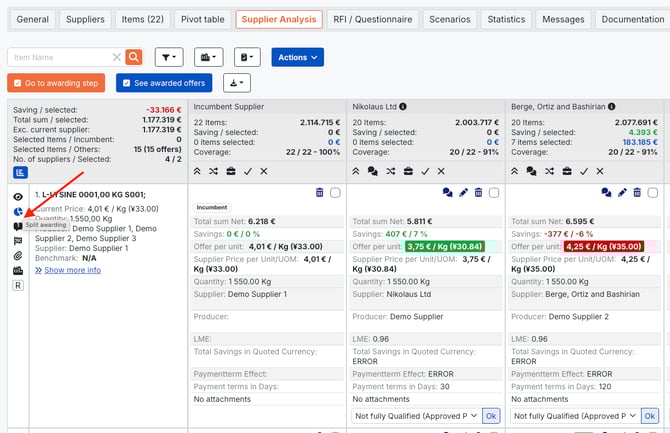This screenshot has width=670, height=433.
Task: Click the blue chart icon under summary panel
Action: click(x=19, y=172)
